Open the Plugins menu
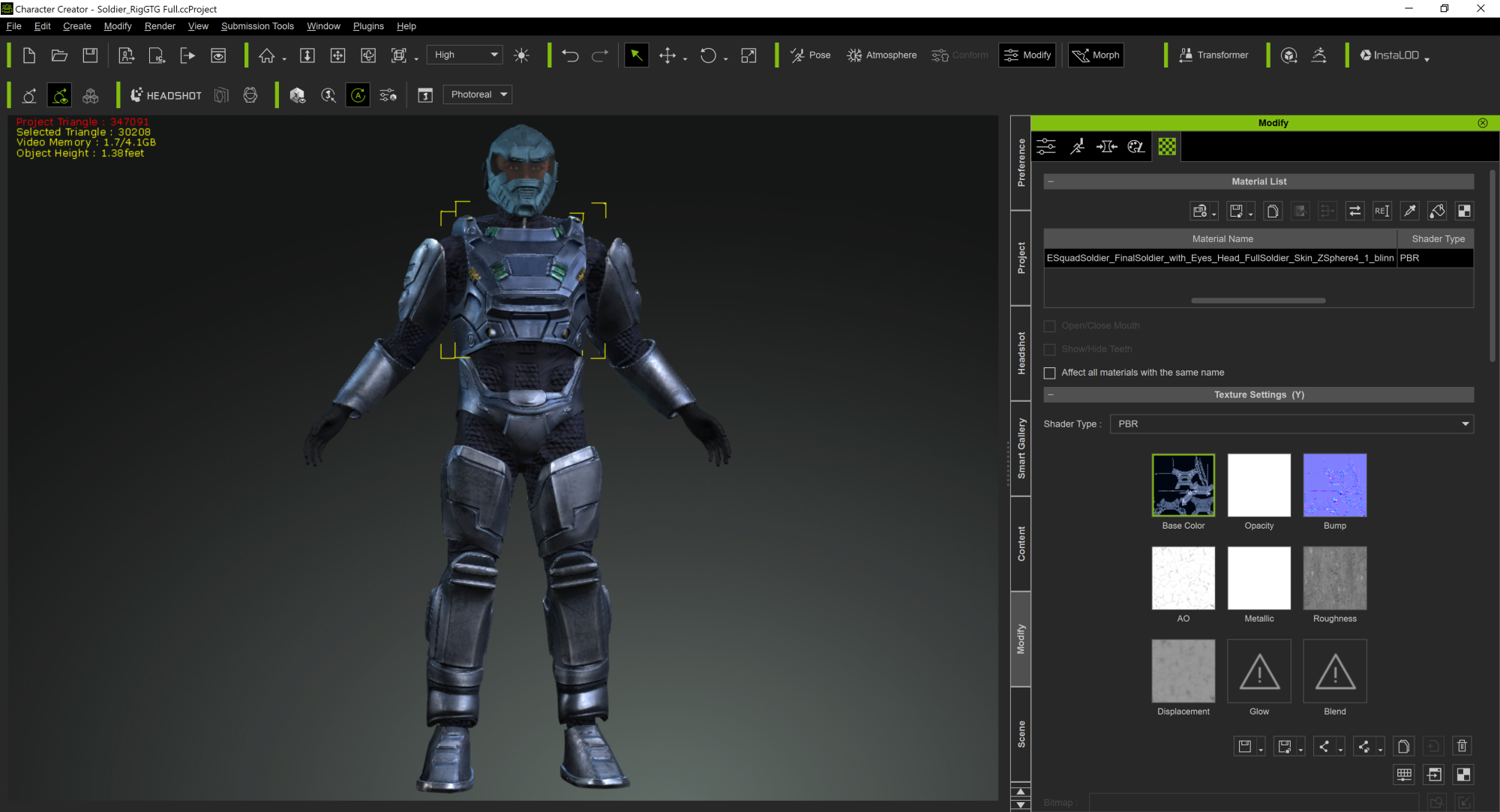This screenshot has height=812, width=1500. tap(368, 26)
